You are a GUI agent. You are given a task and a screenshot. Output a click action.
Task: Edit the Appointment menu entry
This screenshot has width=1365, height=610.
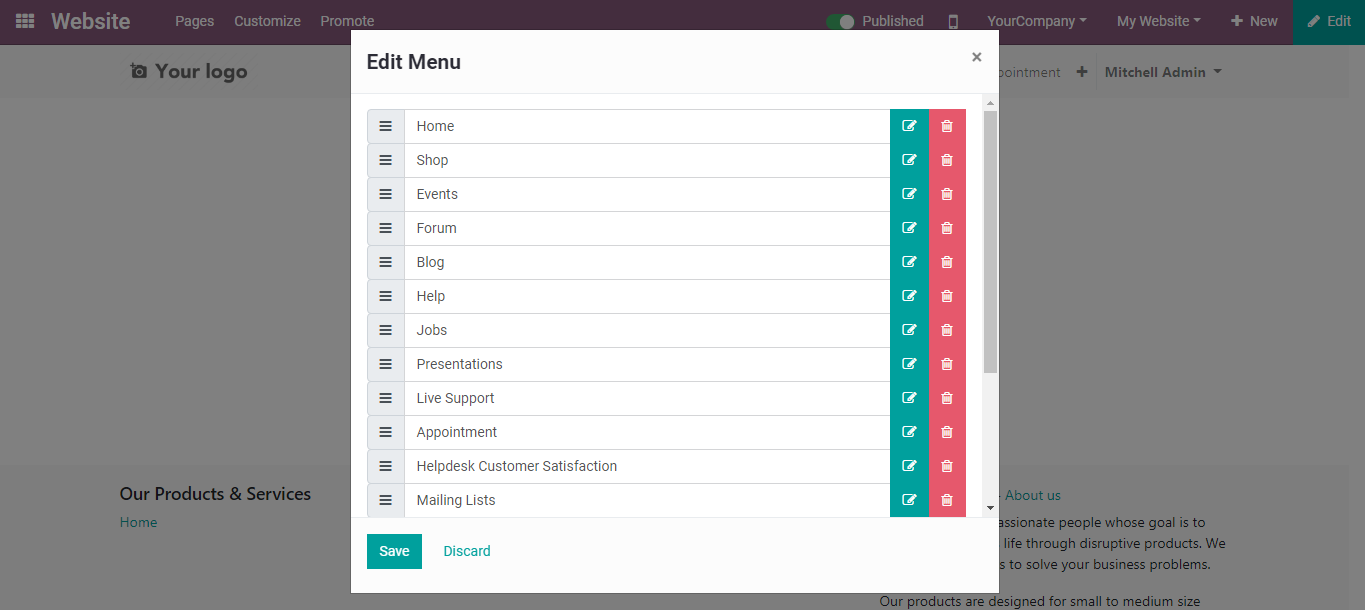point(909,432)
